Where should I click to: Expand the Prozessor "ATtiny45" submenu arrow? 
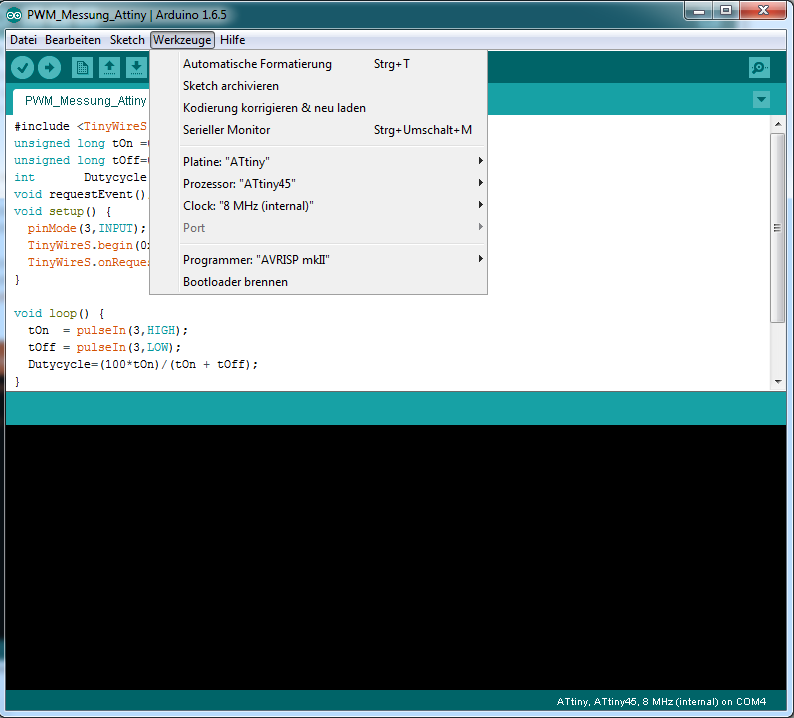pyautogui.click(x=480, y=183)
